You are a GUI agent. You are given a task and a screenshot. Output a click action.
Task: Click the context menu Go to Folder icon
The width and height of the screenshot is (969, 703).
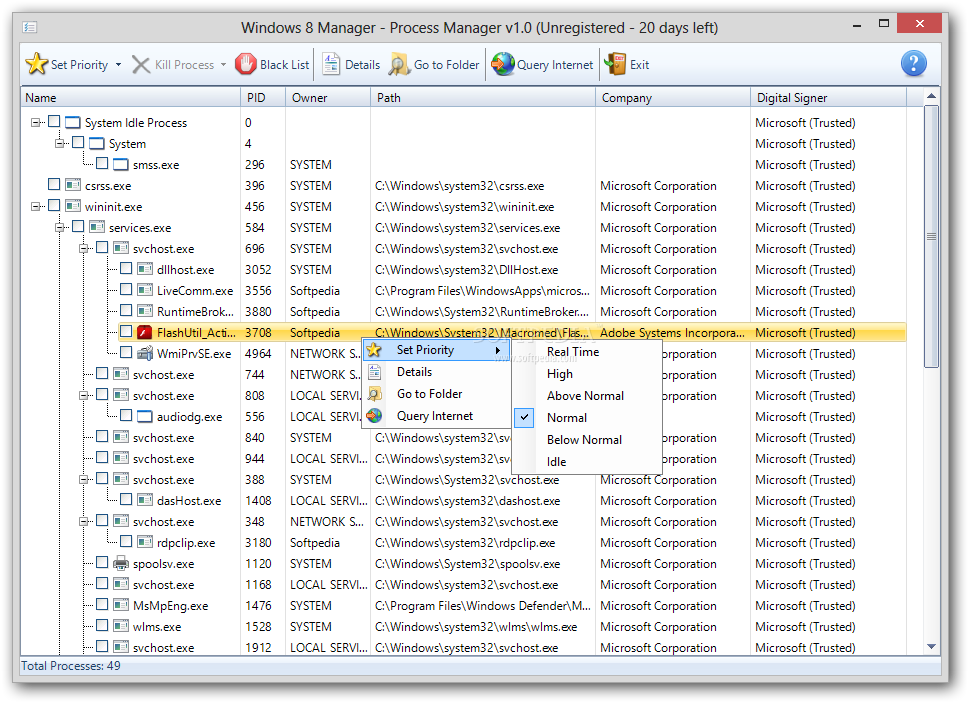(374, 394)
